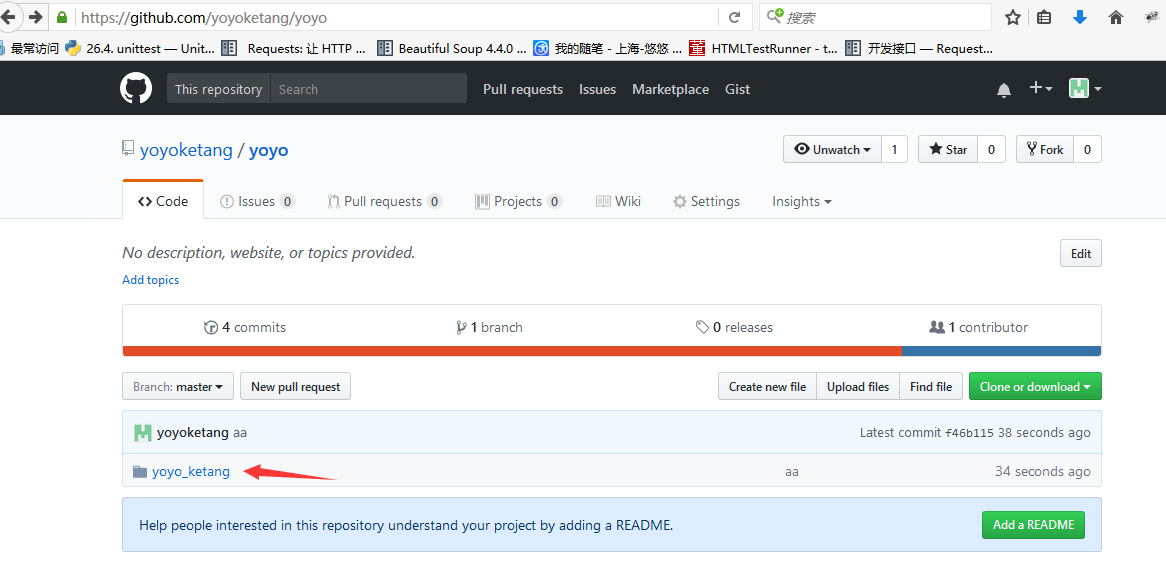The image size is (1166, 578).
Task: Open Marketplace in the top nav
Action: (x=671, y=89)
